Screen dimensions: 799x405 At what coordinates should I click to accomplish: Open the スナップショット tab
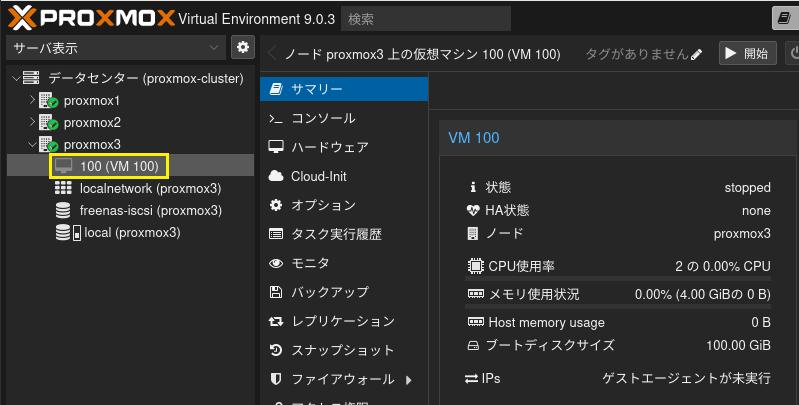tap(344, 350)
